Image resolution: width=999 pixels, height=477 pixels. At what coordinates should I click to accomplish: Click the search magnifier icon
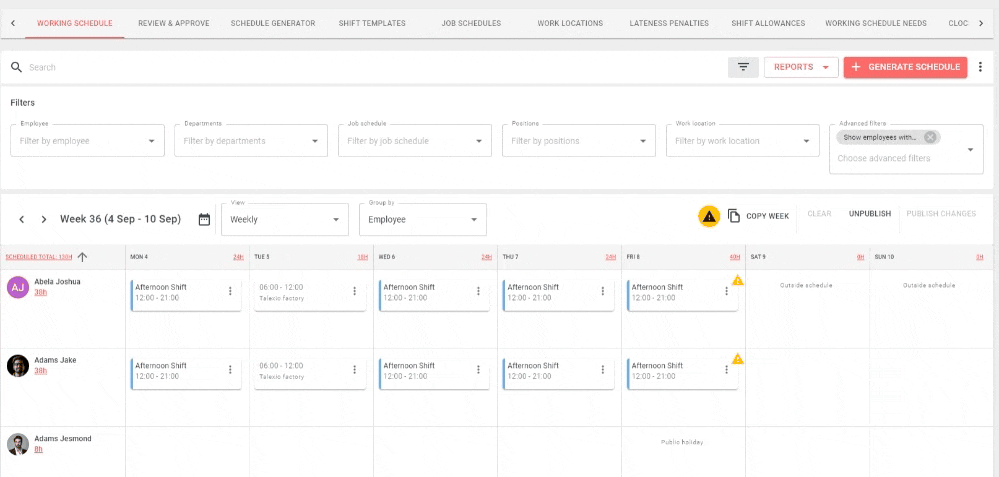(17, 68)
